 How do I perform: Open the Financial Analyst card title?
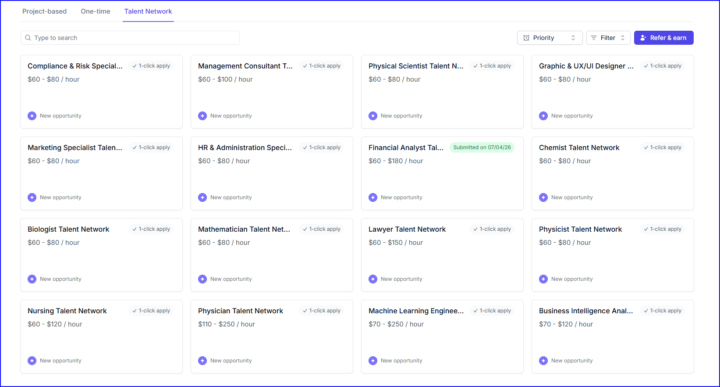(x=406, y=147)
